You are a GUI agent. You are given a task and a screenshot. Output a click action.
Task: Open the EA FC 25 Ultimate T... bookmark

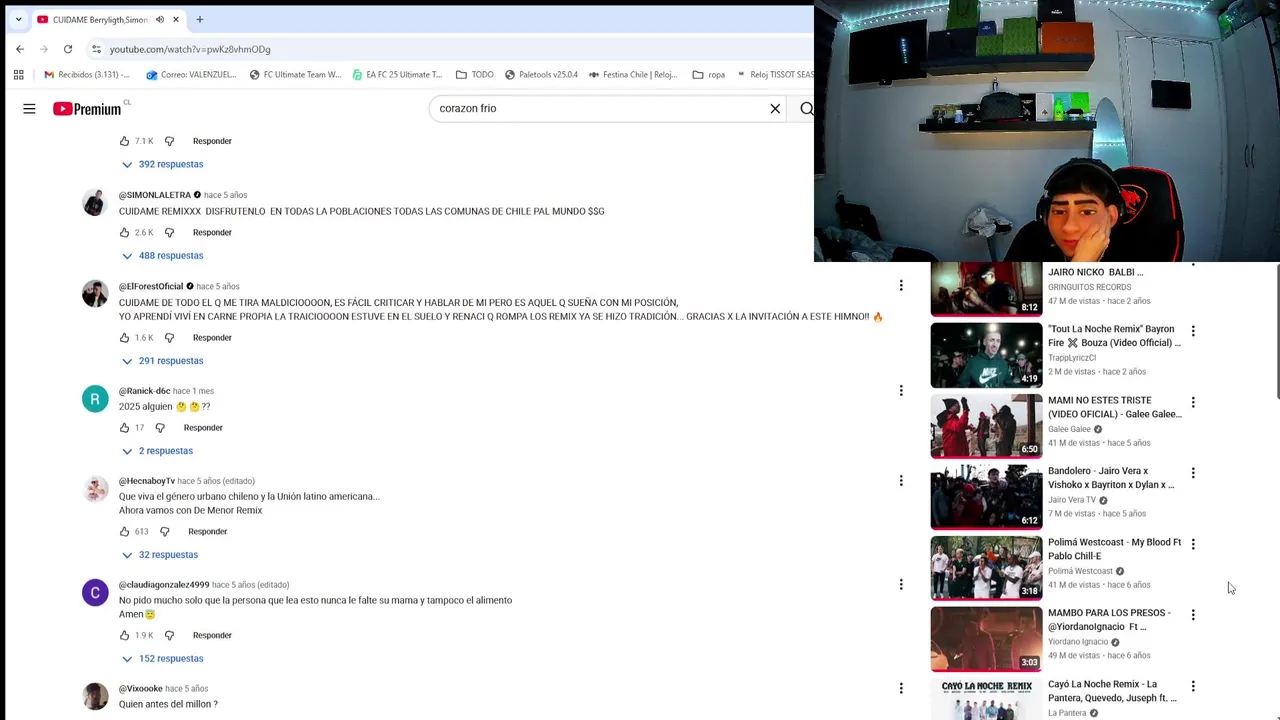click(397, 74)
